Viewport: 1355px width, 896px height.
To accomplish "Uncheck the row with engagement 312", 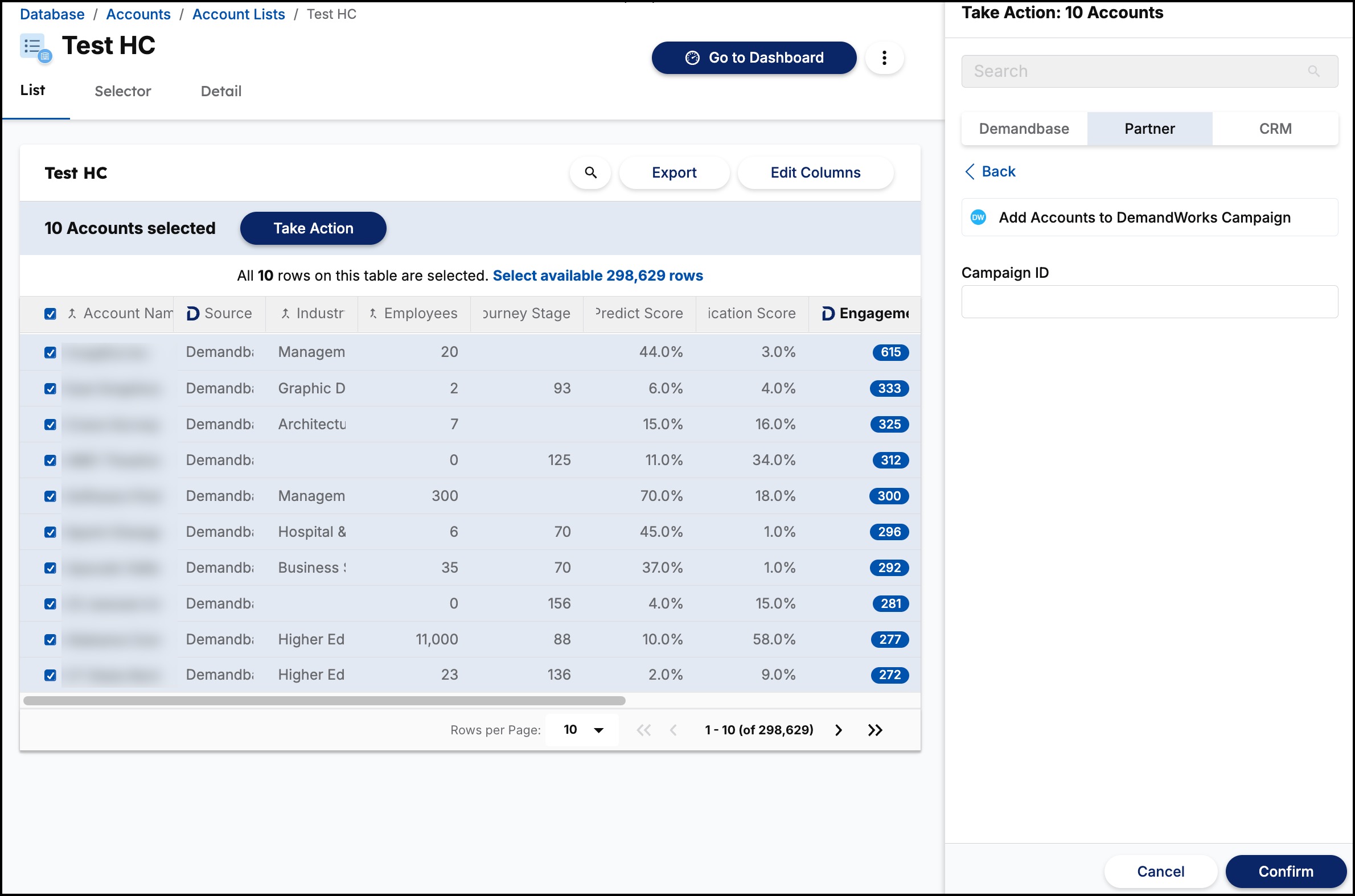I will point(50,461).
